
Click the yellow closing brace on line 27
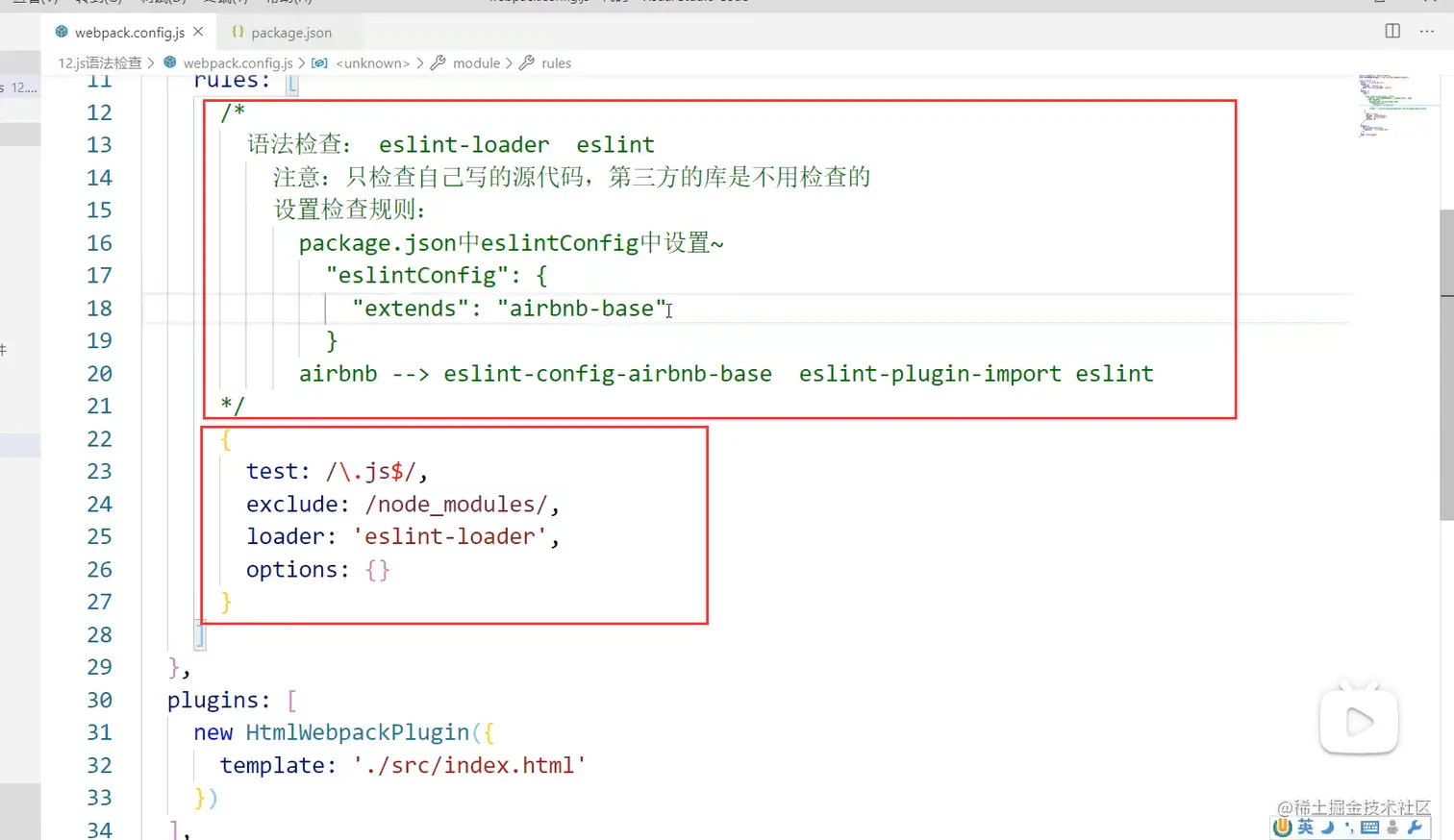point(225,602)
